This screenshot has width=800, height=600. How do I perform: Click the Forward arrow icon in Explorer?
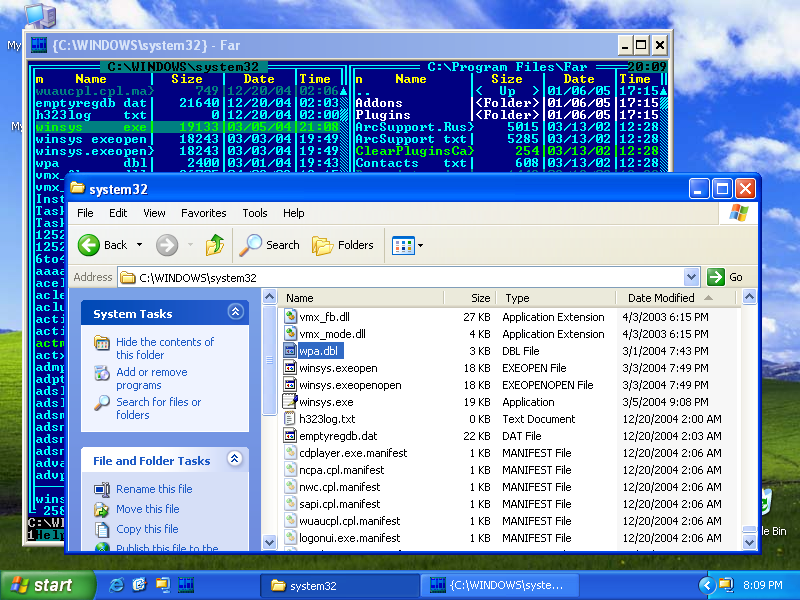click(167, 245)
